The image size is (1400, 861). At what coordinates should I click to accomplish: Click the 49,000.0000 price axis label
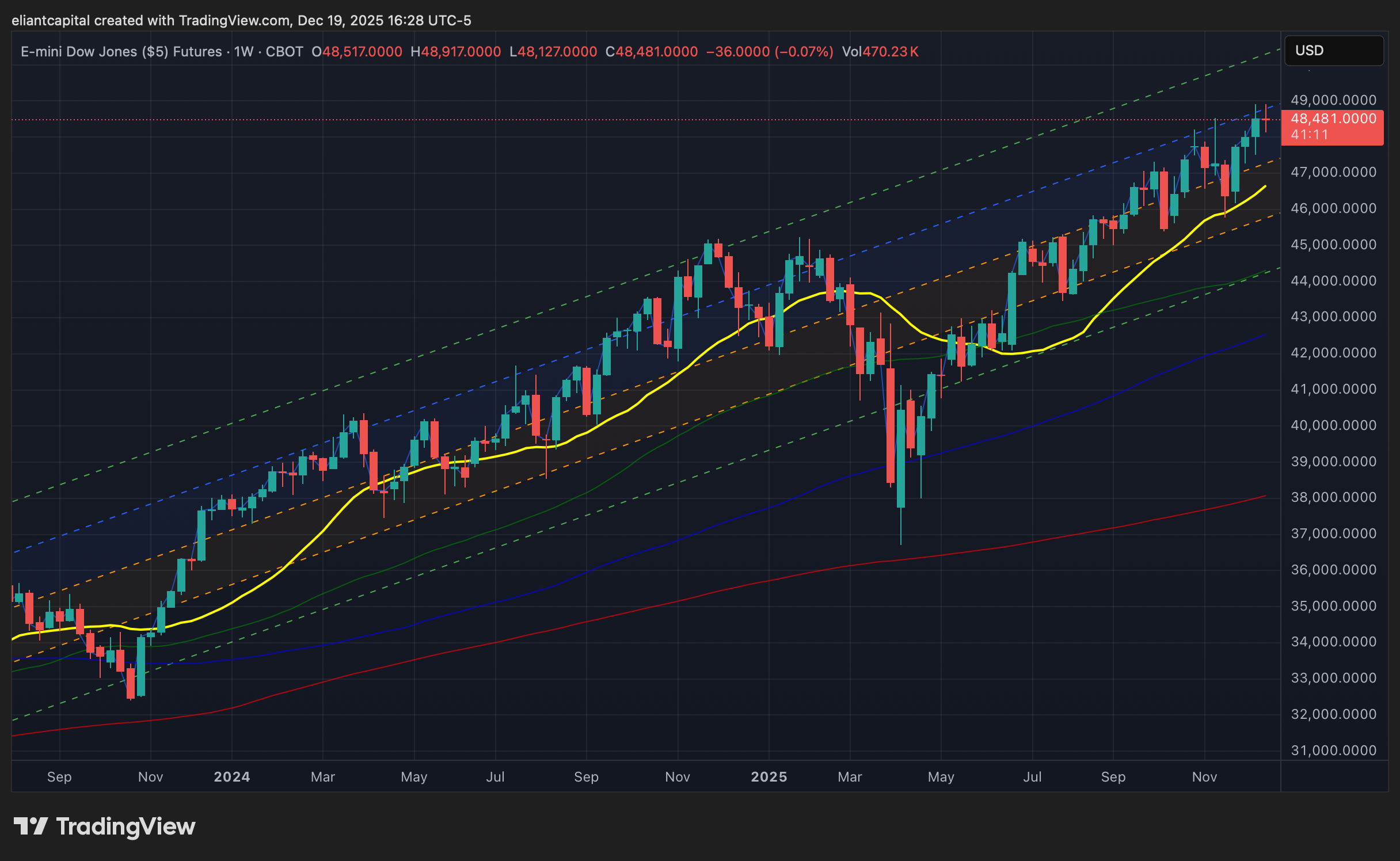(x=1333, y=100)
